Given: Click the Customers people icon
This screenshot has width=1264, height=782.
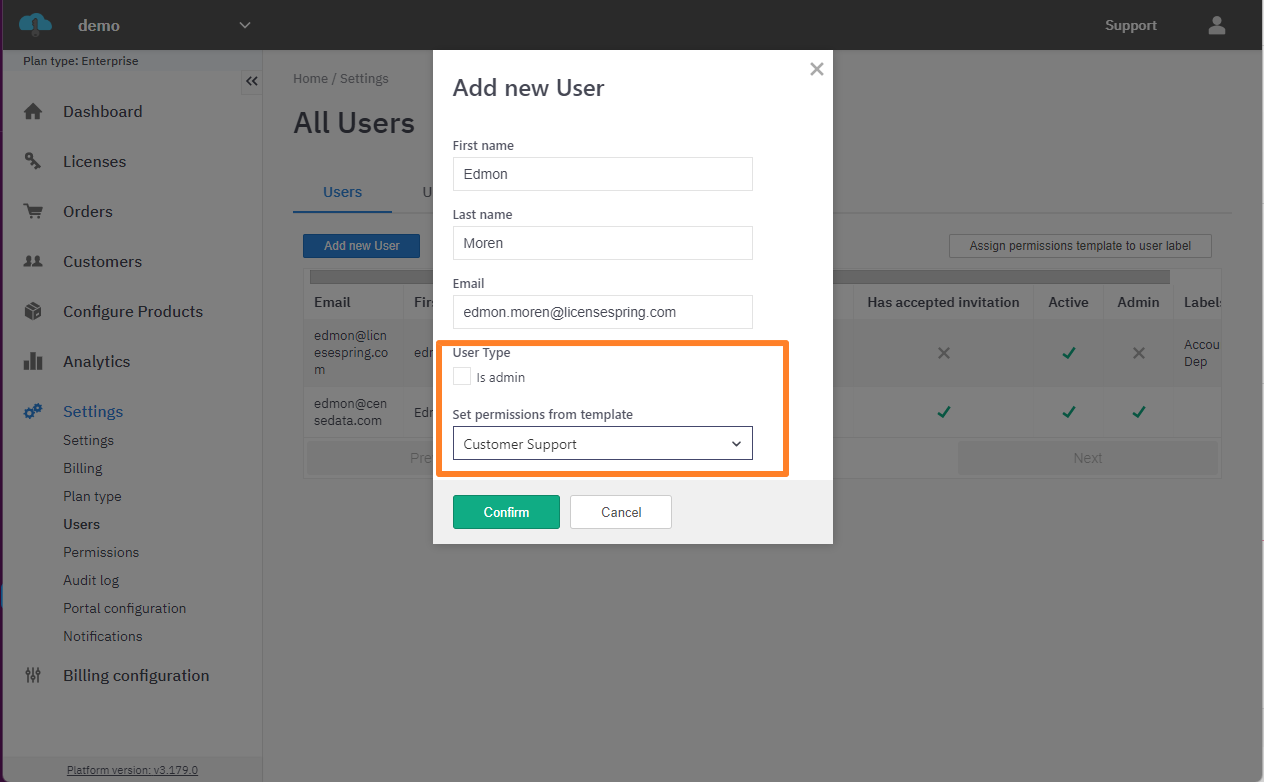Looking at the screenshot, I should click(33, 262).
